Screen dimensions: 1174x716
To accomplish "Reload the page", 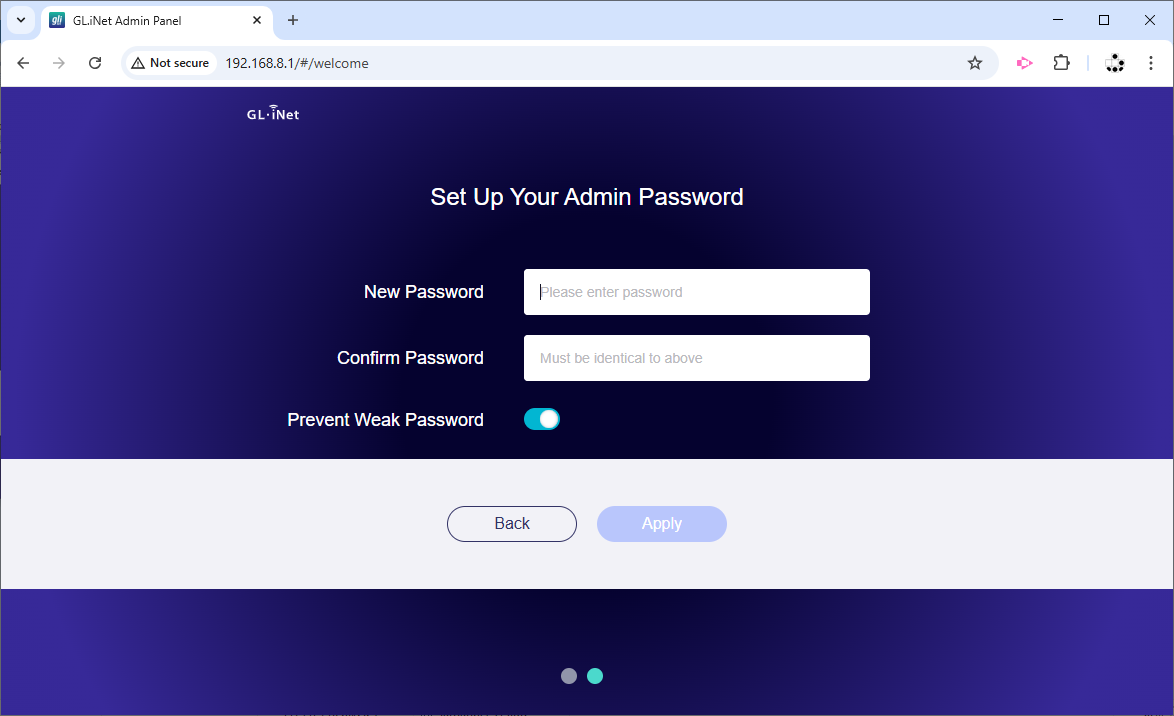I will [95, 63].
